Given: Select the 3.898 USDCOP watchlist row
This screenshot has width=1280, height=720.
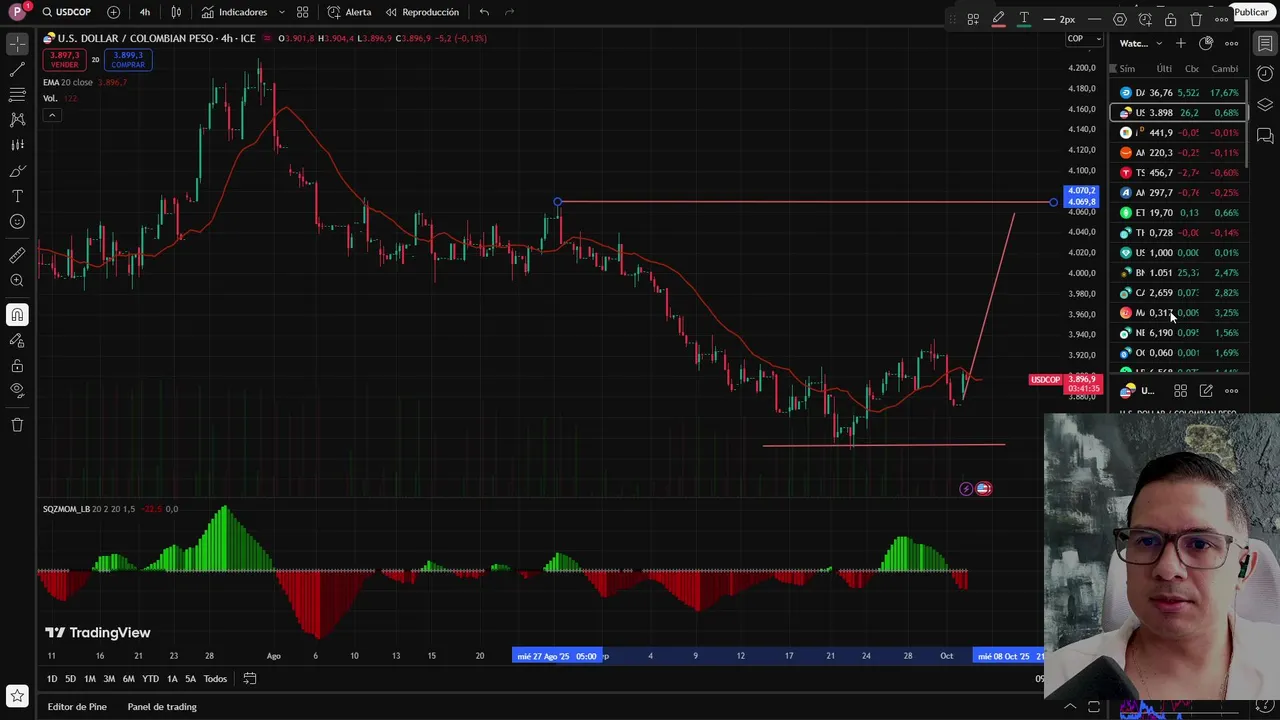Looking at the screenshot, I should point(1179,113).
